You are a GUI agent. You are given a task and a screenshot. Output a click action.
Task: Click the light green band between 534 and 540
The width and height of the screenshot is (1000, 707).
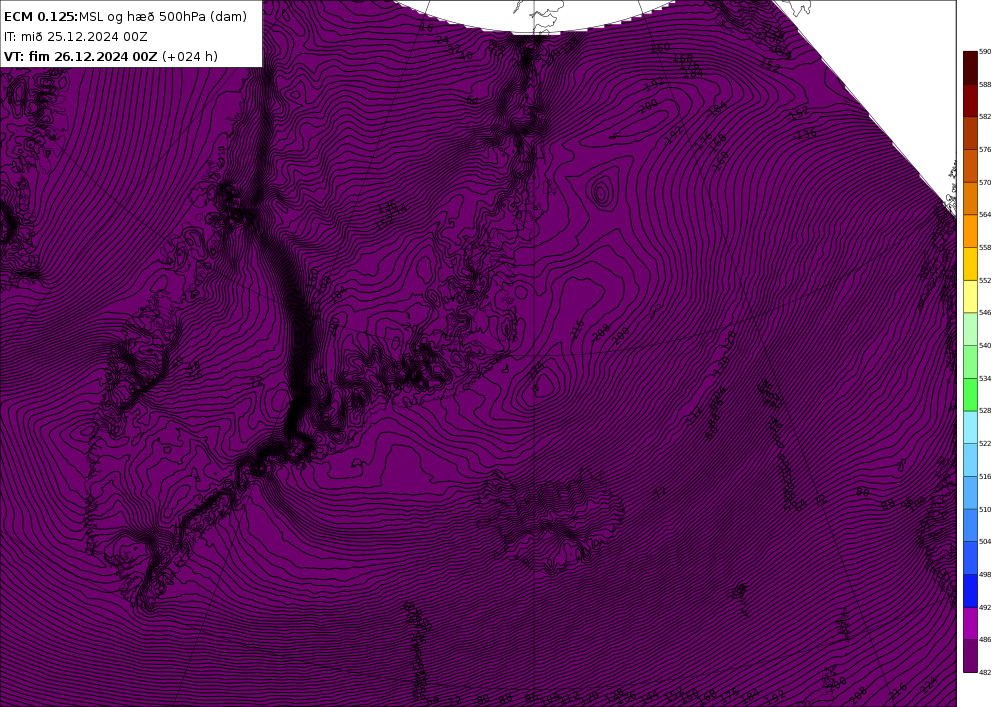click(970, 362)
